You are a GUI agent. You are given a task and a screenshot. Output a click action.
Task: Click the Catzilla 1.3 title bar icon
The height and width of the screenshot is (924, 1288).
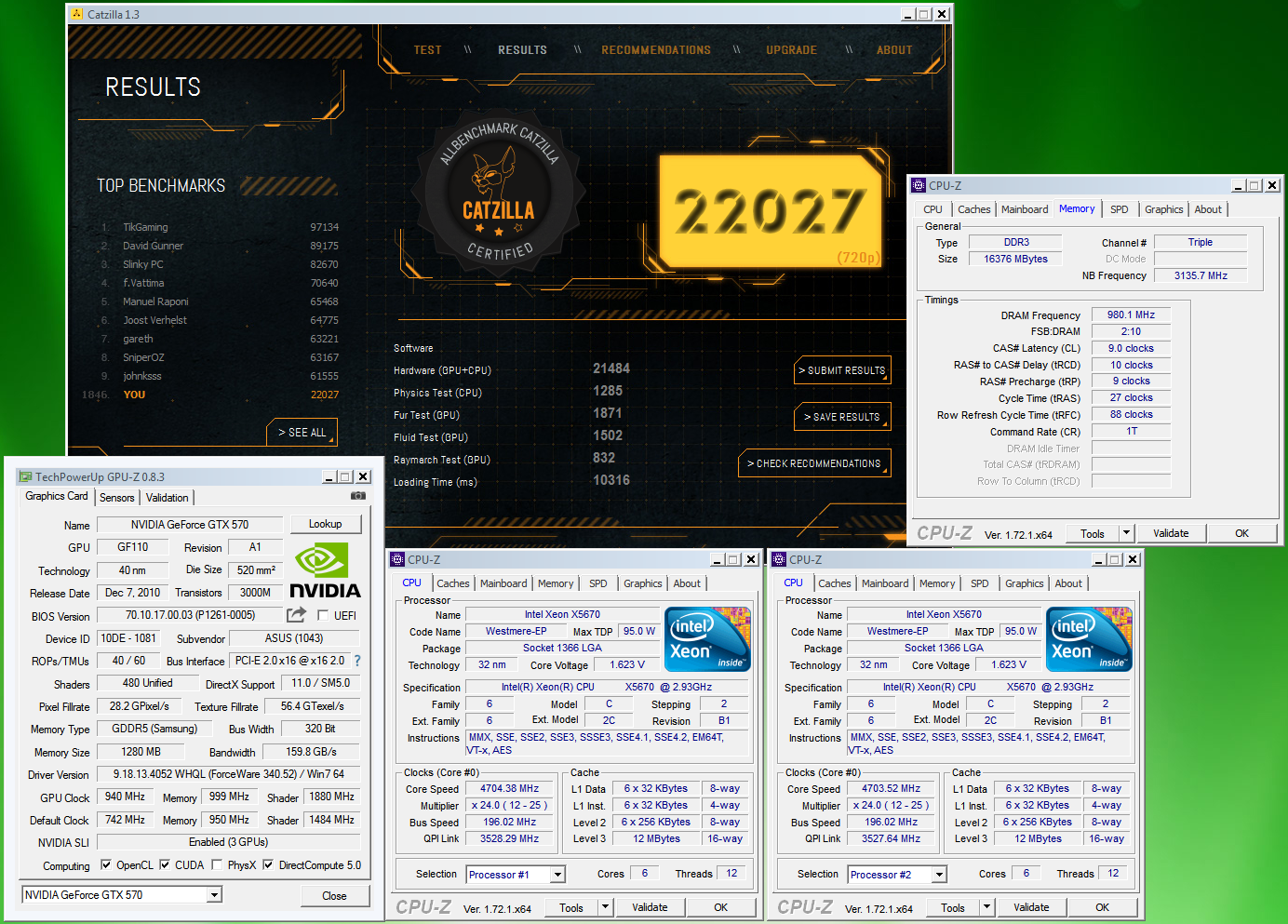pos(77,14)
